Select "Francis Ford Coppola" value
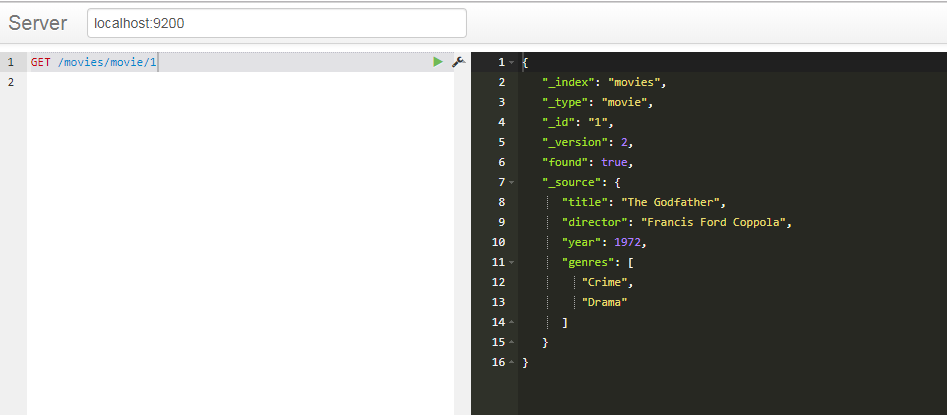Viewport: 947px width, 415px height. [x=713, y=222]
